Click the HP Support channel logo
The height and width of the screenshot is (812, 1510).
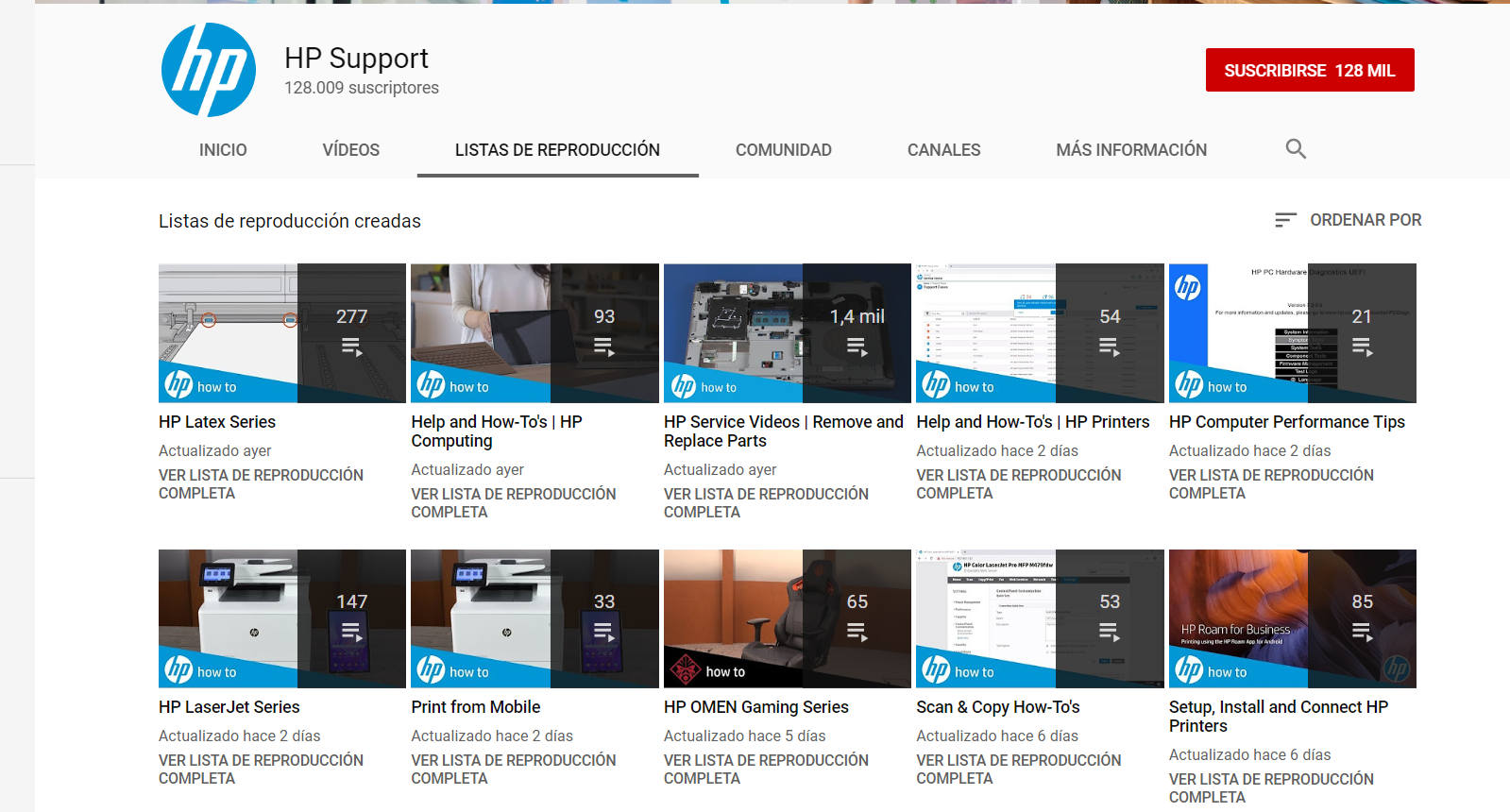pyautogui.click(x=209, y=70)
